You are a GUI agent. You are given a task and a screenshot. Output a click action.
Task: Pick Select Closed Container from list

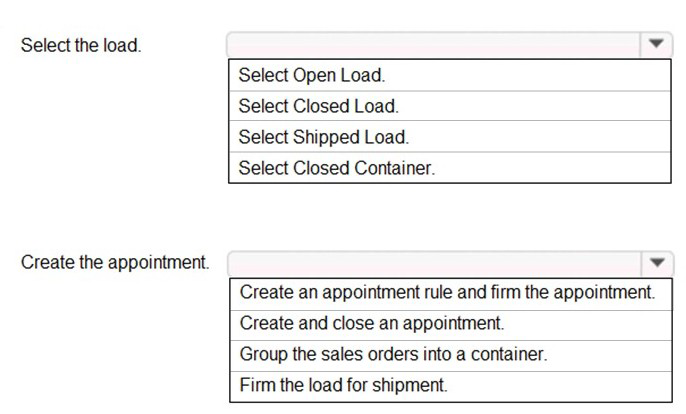pos(450,168)
